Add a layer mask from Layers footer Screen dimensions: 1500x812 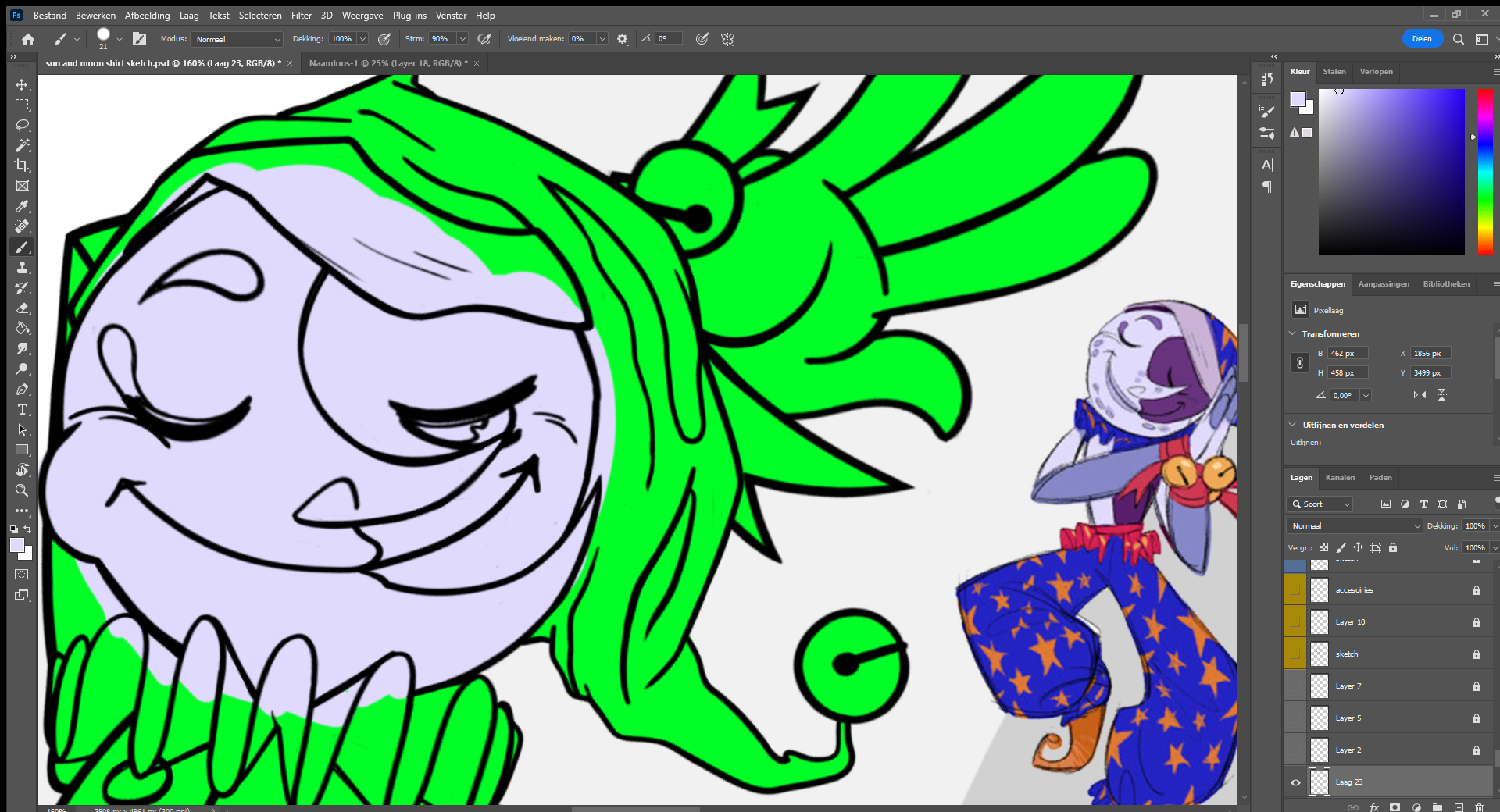pos(1395,807)
